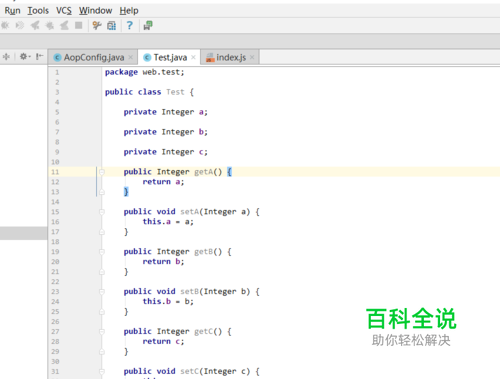This screenshot has width=500, height=379.
Task: Click 'return a;' statement
Action: coord(163,182)
